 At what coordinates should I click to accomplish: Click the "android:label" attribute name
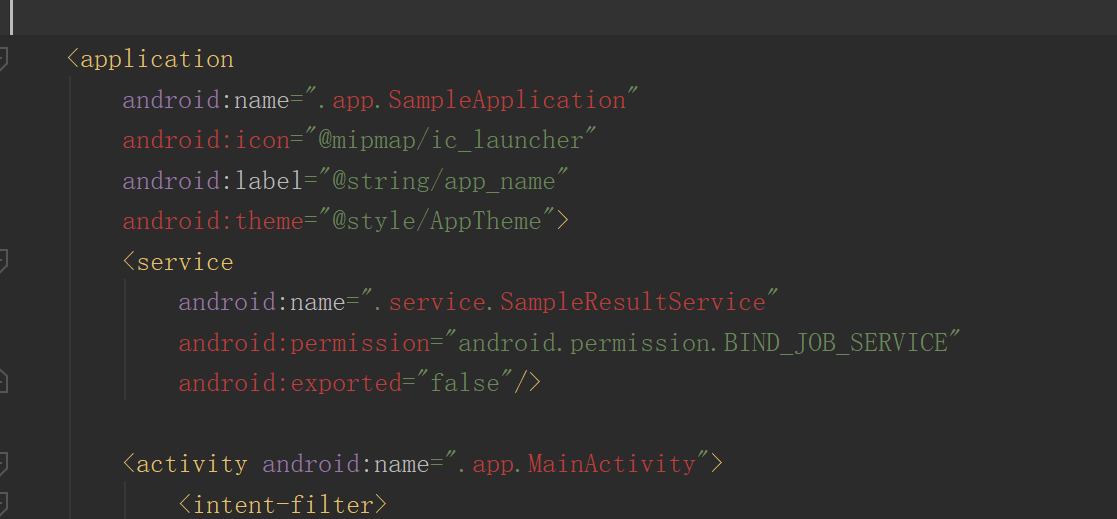tap(213, 181)
